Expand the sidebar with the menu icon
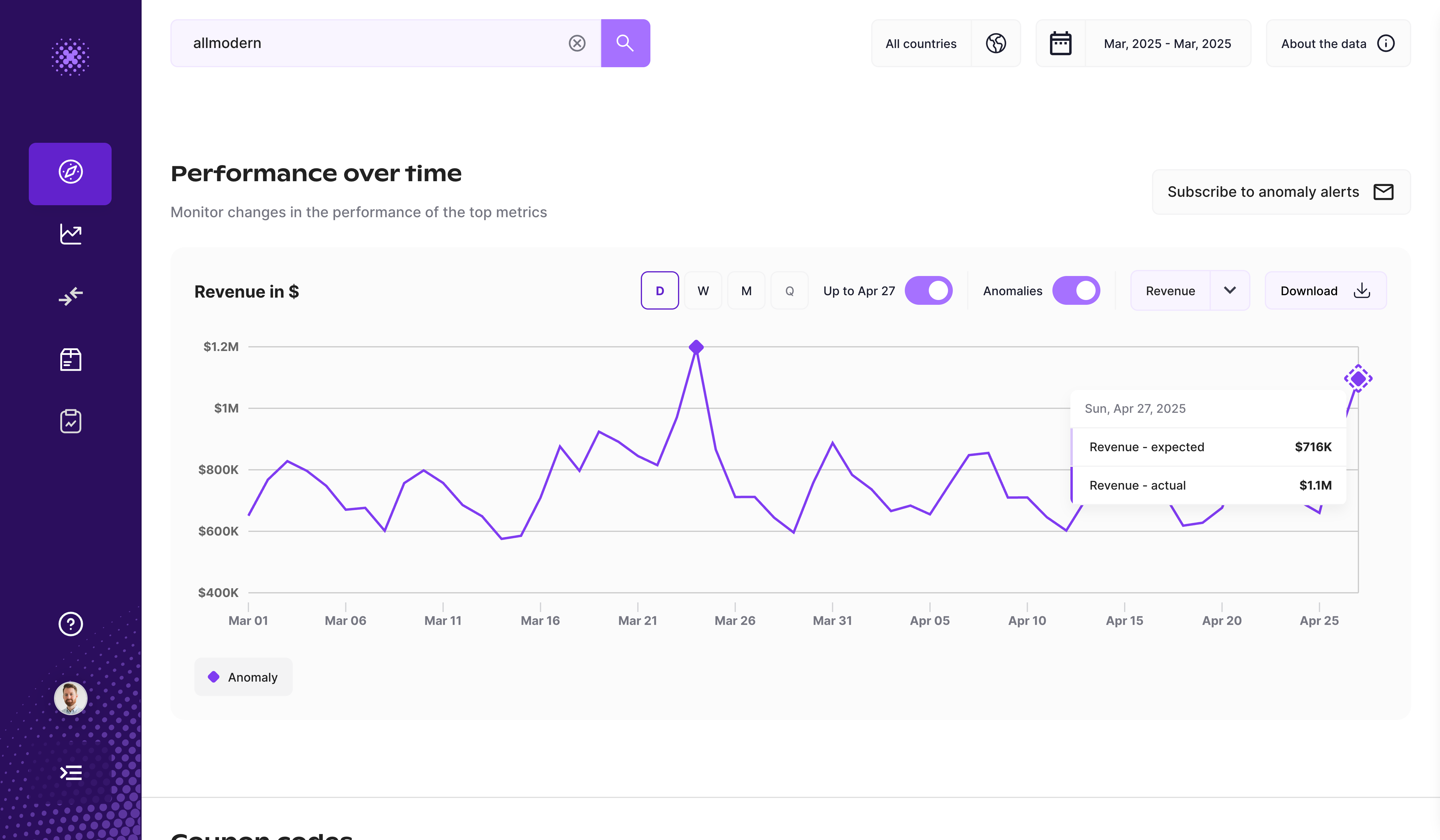The image size is (1440, 840). pos(70,772)
